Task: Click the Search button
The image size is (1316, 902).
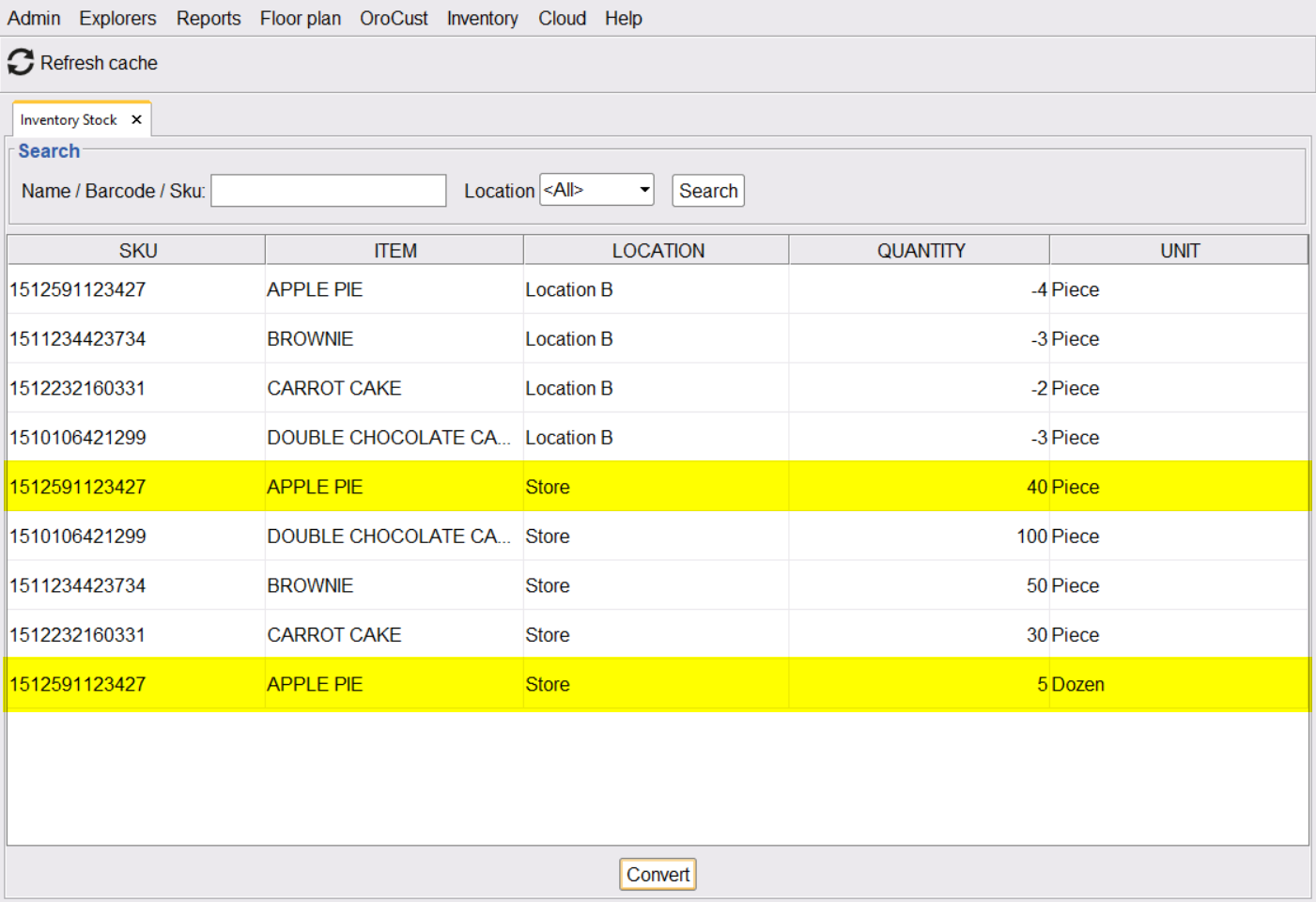Action: tap(708, 191)
